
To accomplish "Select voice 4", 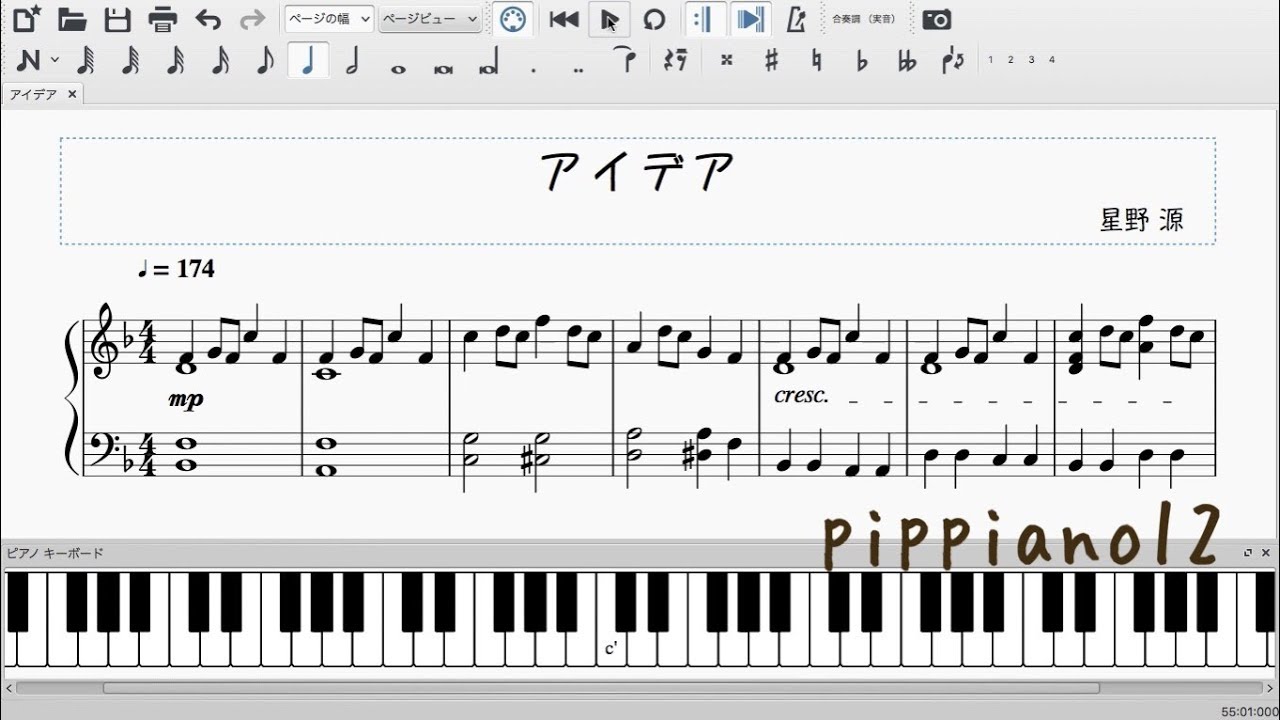I will 1051,60.
